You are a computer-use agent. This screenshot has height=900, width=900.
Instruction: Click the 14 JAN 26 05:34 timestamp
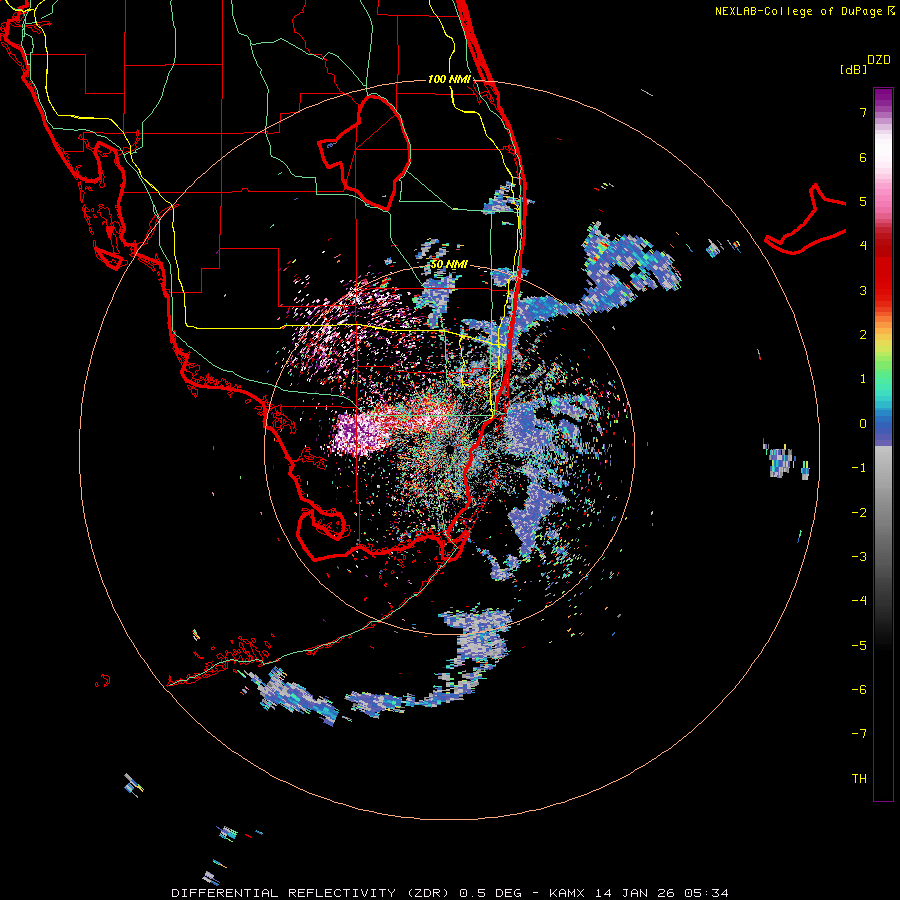[662, 893]
